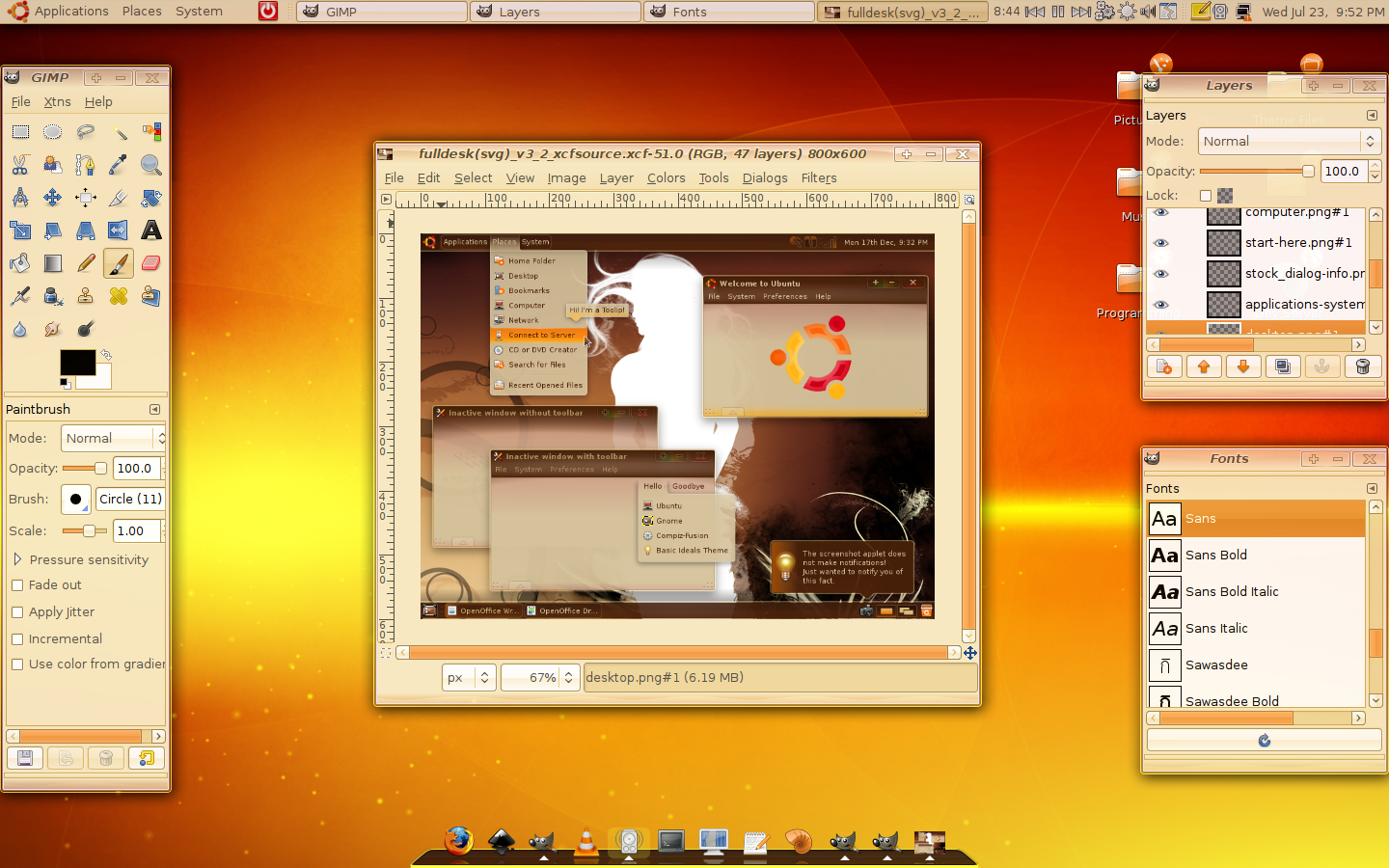
Task: Choose the Select by Color tool
Action: (x=151, y=132)
